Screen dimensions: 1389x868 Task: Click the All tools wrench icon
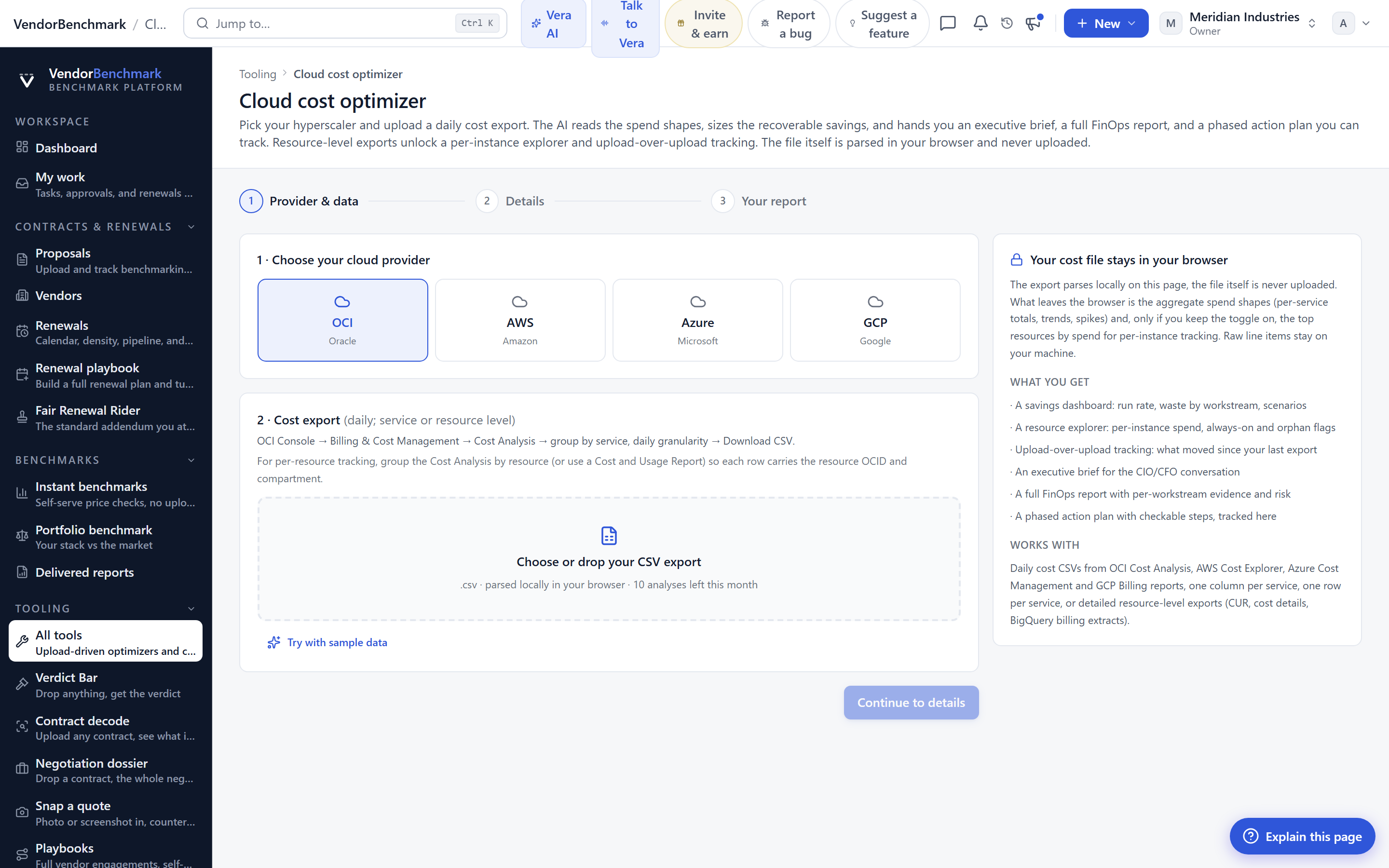point(22,642)
